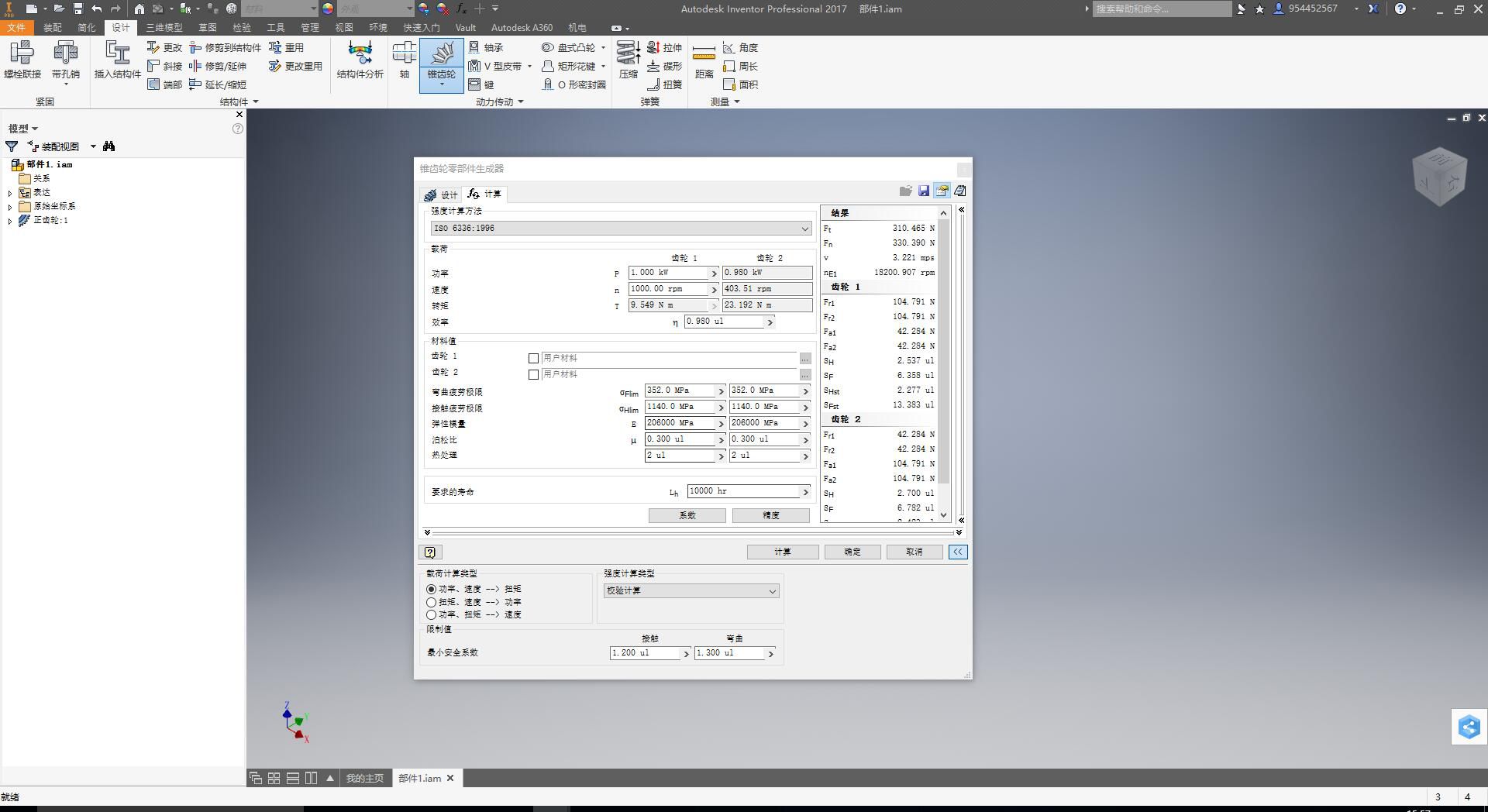Image resolution: width=1488 pixels, height=812 pixels.
Task: Collapse the results pane with top chevron
Action: 962,210
